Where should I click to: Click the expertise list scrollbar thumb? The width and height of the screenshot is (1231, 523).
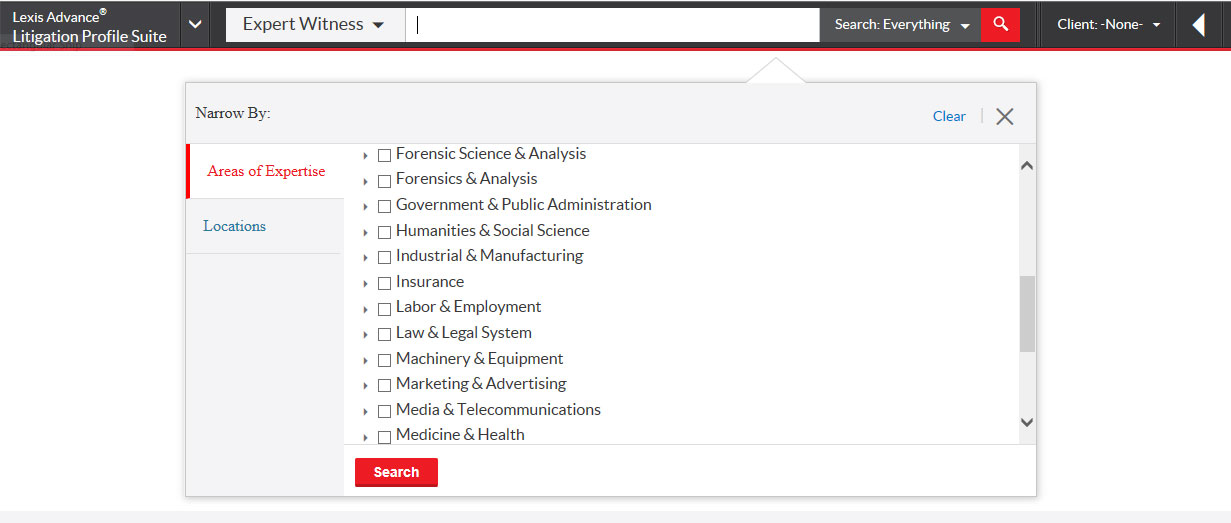click(x=1027, y=314)
